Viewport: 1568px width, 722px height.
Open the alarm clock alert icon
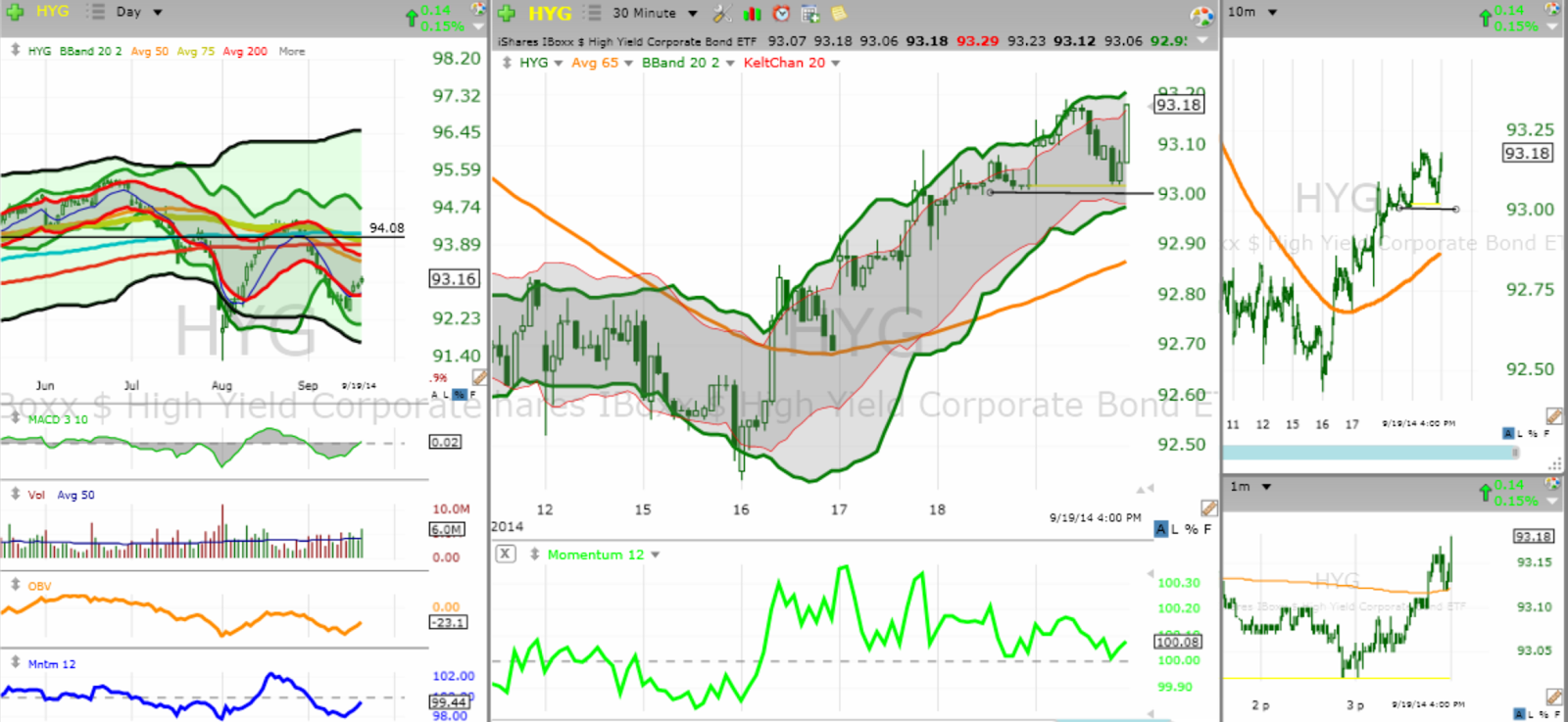click(781, 13)
